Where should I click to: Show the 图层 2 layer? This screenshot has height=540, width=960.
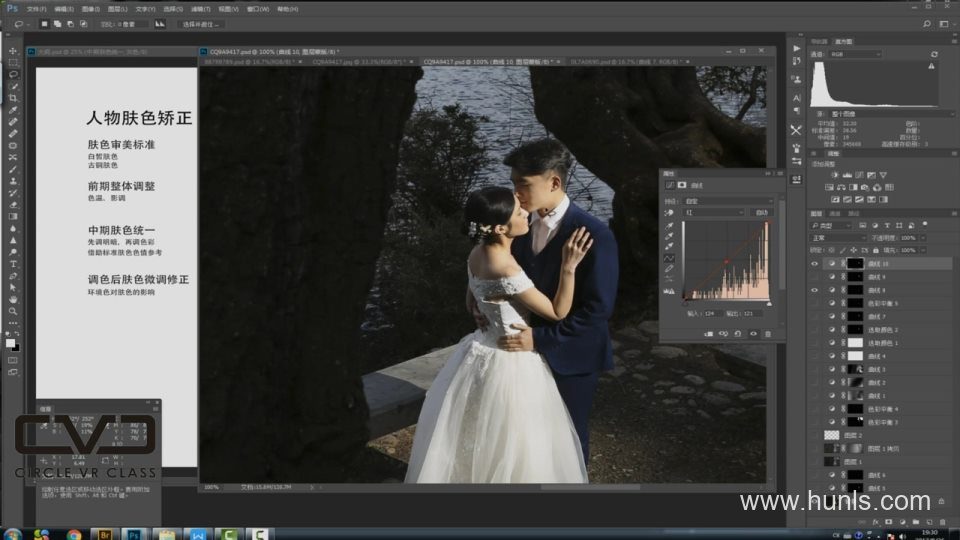pos(814,435)
